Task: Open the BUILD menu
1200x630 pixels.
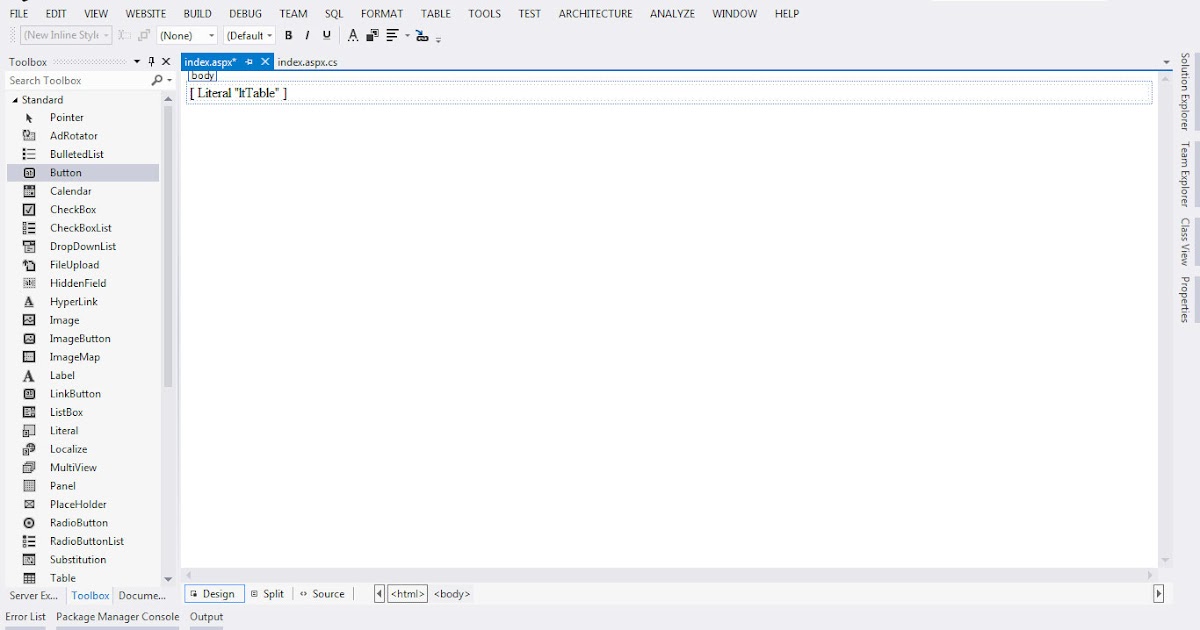Action: (196, 13)
